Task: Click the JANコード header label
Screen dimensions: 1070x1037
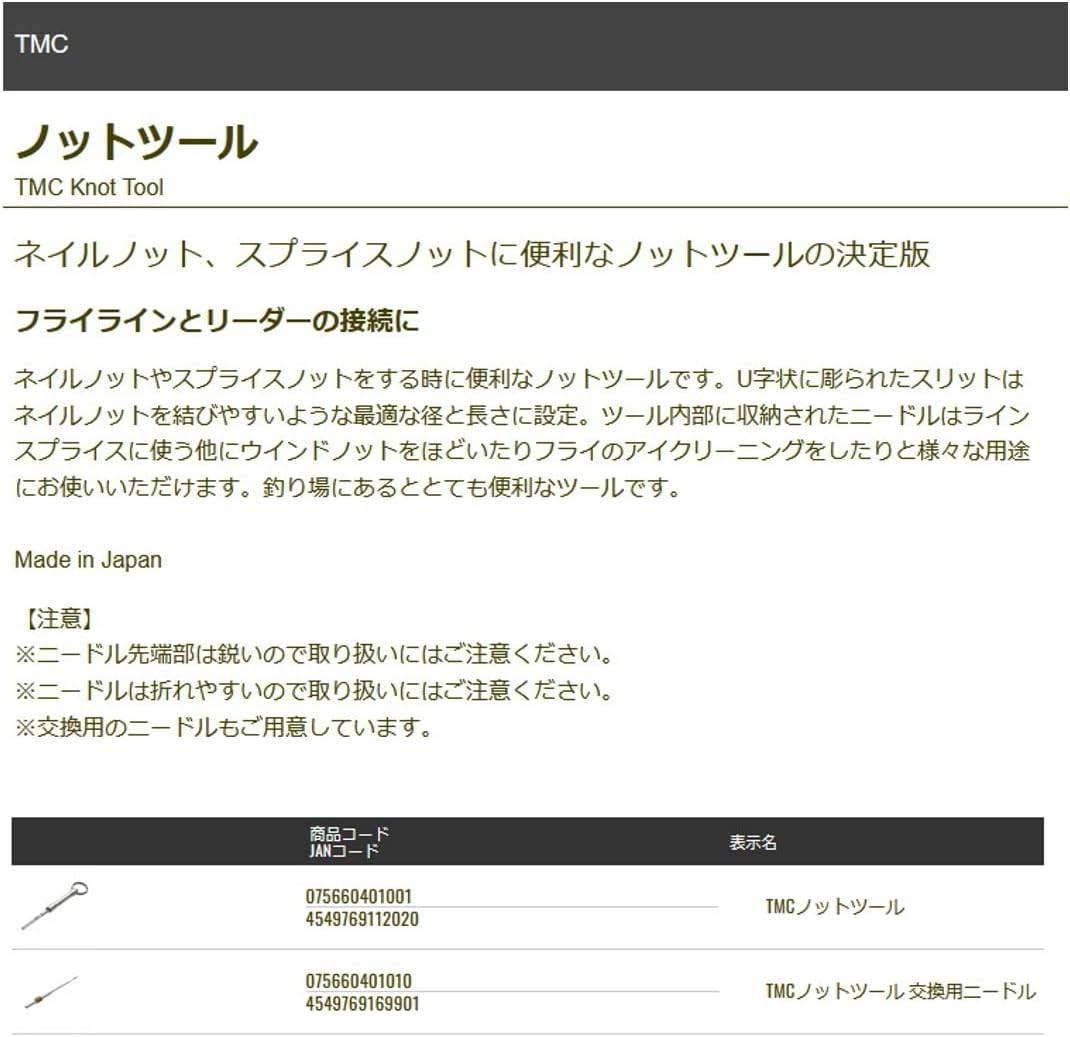Action: [x=344, y=851]
